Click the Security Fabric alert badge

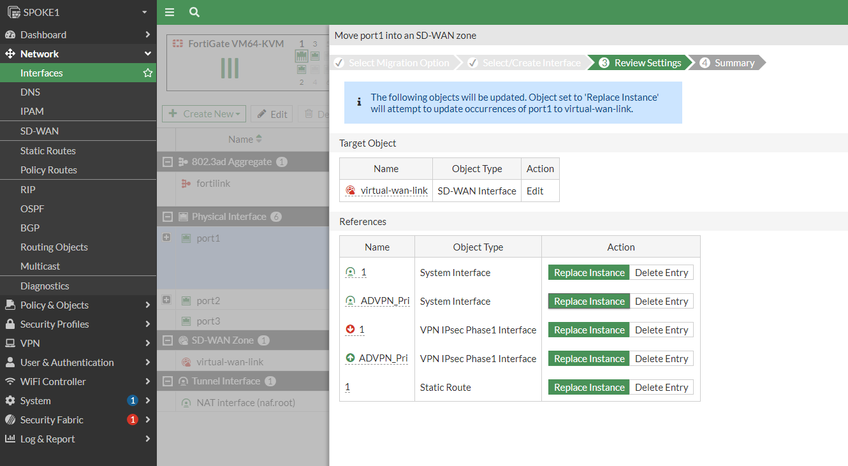(x=132, y=420)
